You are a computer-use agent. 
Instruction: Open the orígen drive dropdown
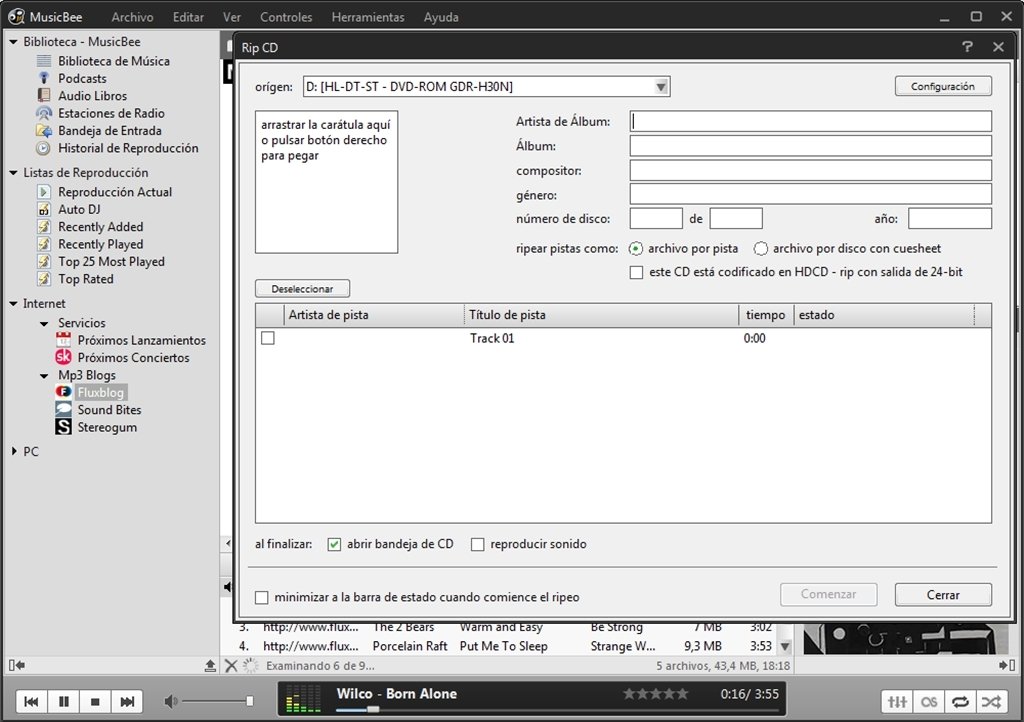coord(661,87)
